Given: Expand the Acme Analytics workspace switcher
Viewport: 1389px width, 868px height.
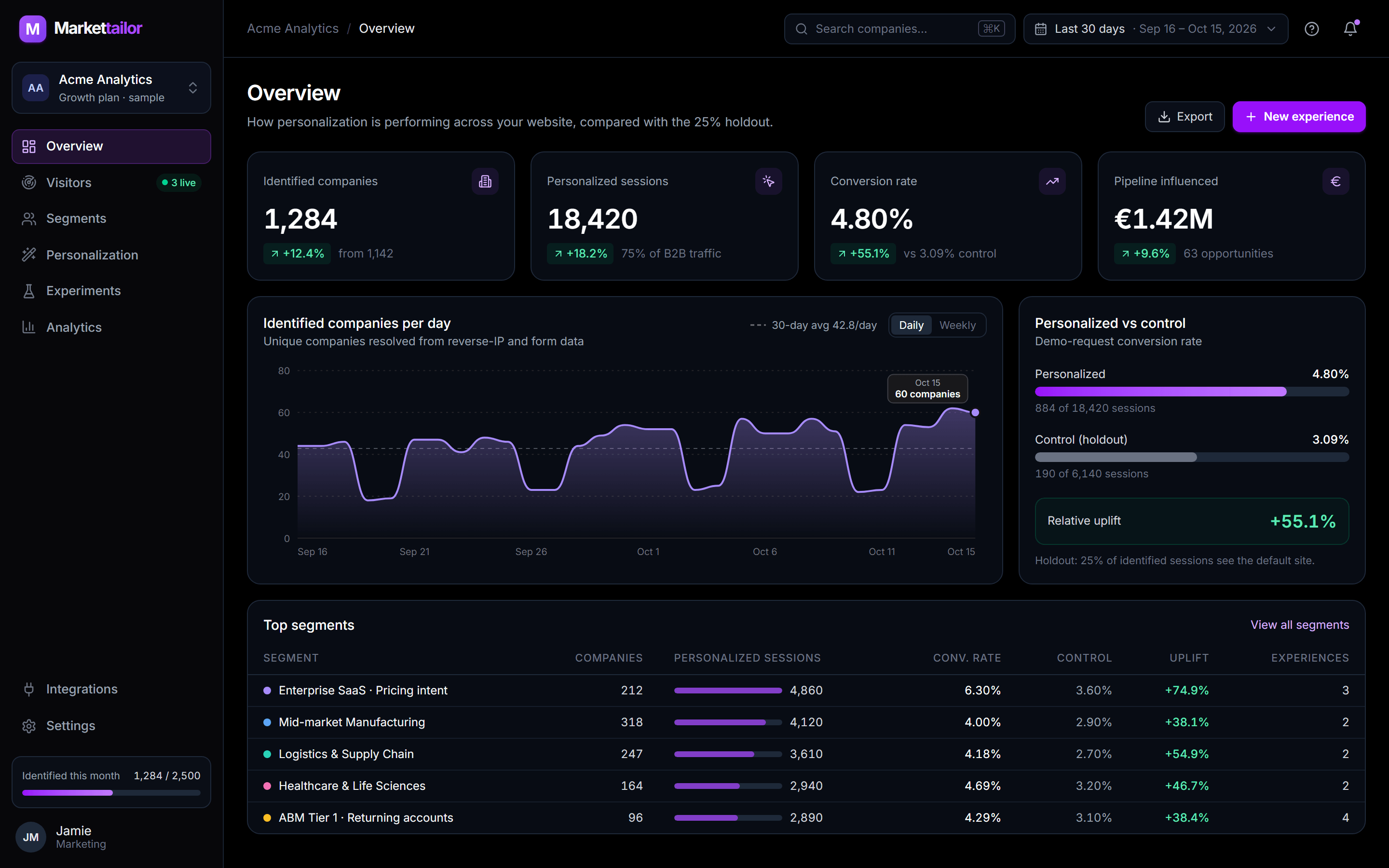Looking at the screenshot, I should click(x=111, y=88).
